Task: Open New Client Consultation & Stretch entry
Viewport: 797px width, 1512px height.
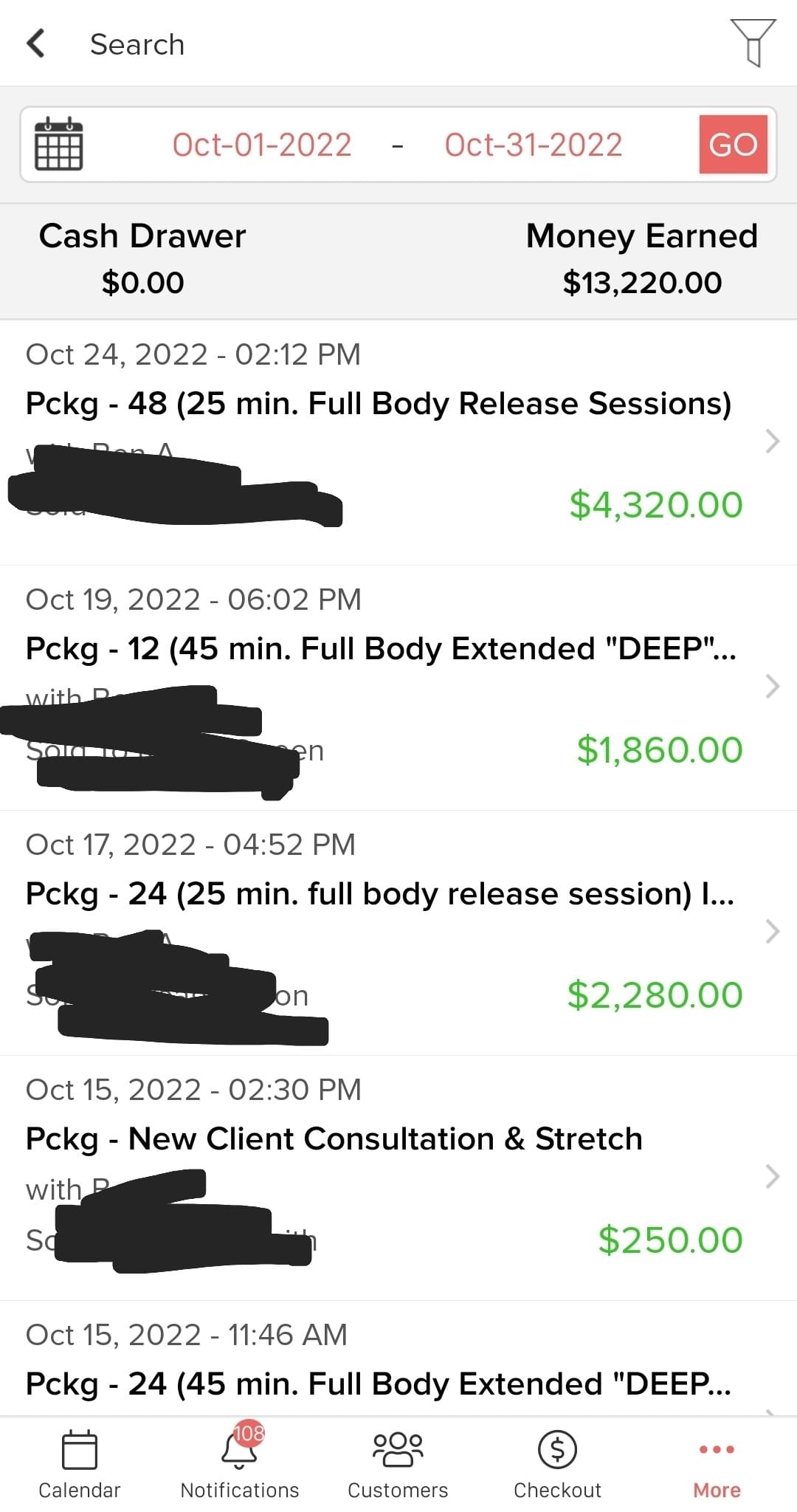Action: [334, 1139]
